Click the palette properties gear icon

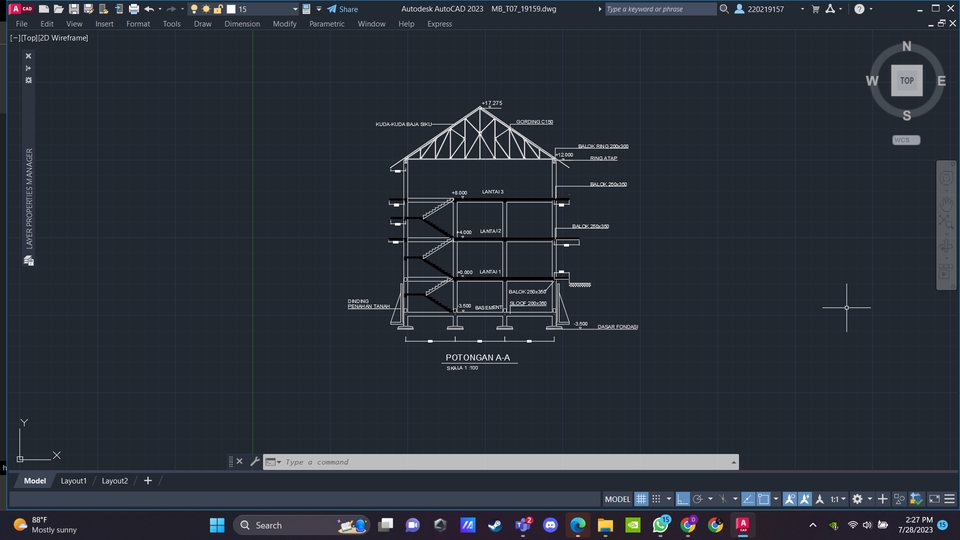pyautogui.click(x=28, y=80)
